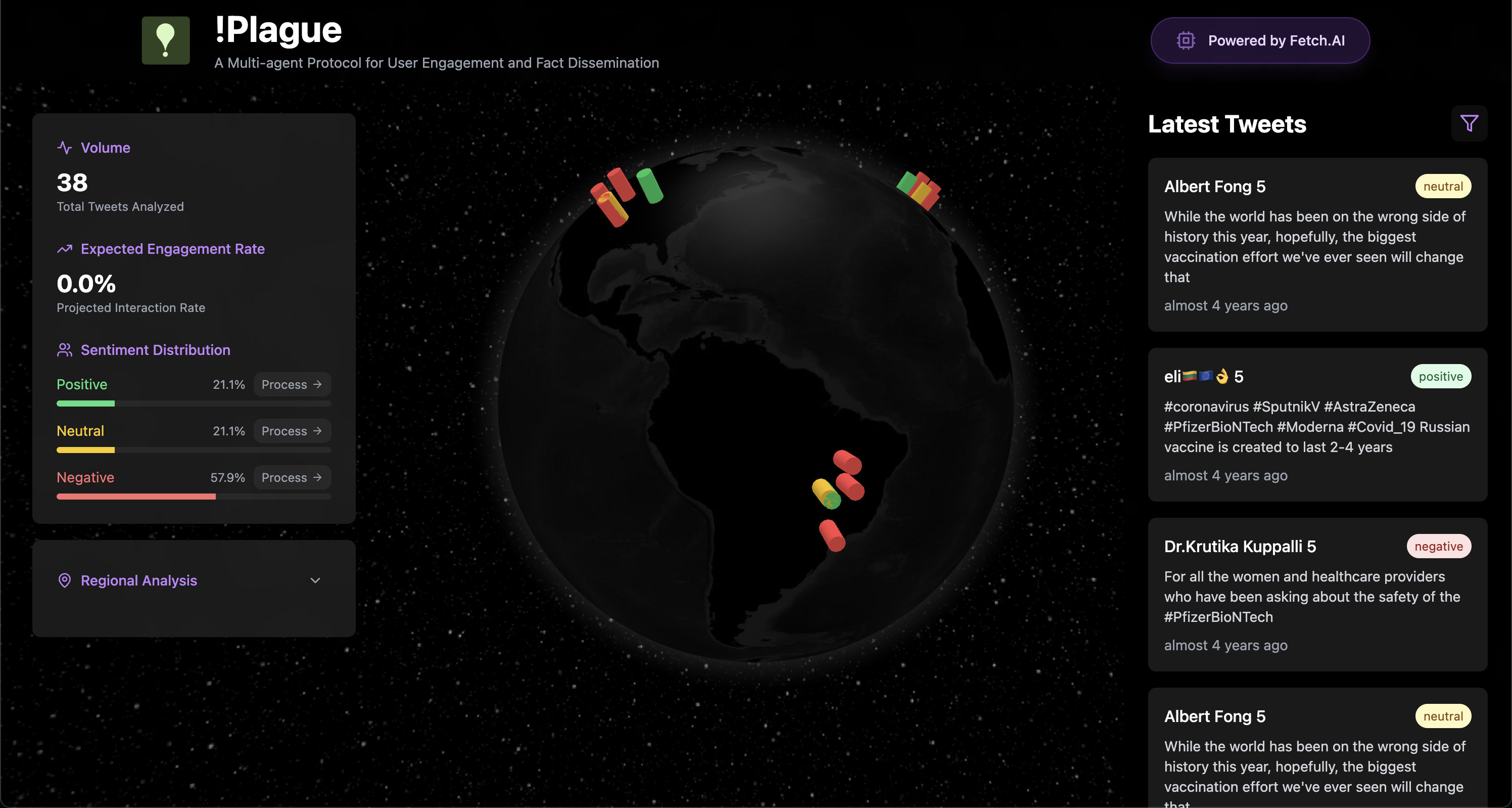
Task: Process the Neutral sentiment tweets
Action: [x=292, y=431]
